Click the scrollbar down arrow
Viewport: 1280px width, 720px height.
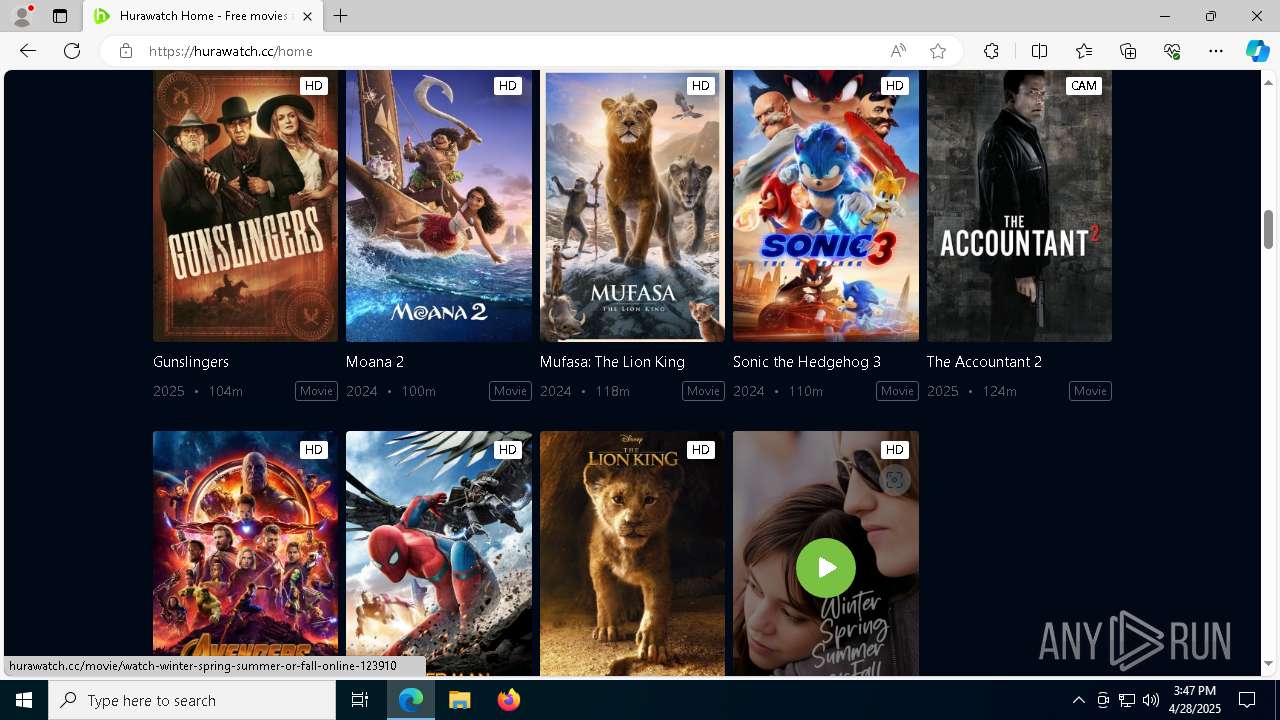(x=1268, y=664)
